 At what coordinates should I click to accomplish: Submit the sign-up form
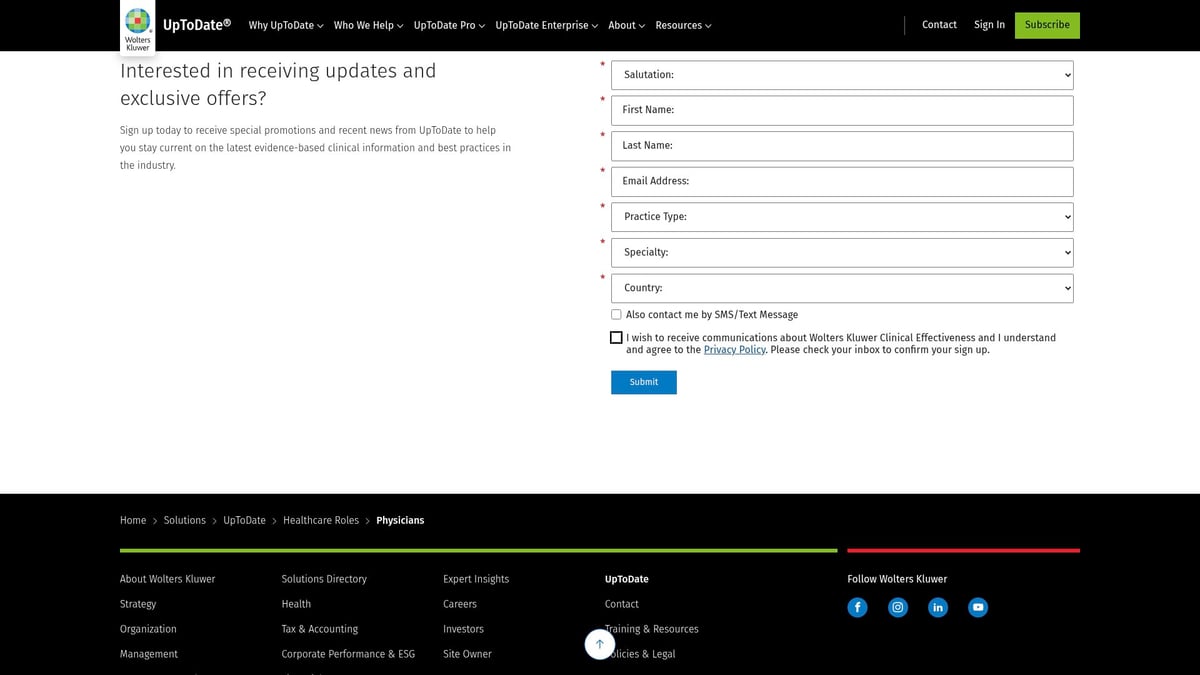(643, 382)
